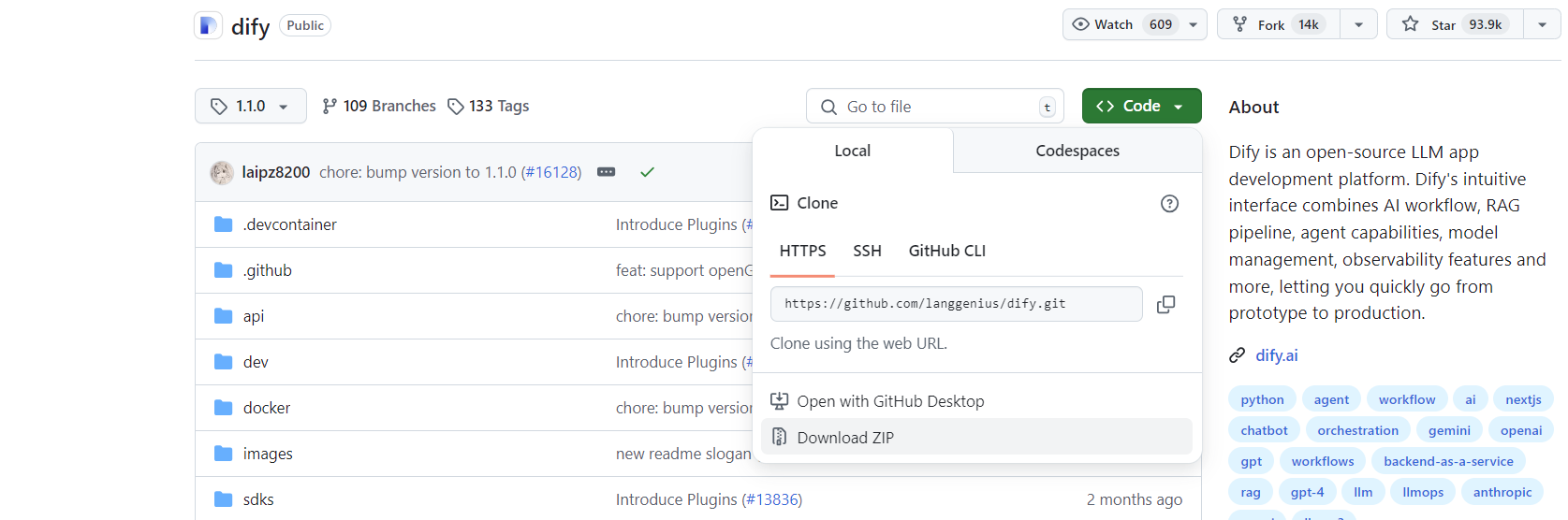Copy the clone URL to clipboard
The image size is (1568, 520).
point(1165,304)
